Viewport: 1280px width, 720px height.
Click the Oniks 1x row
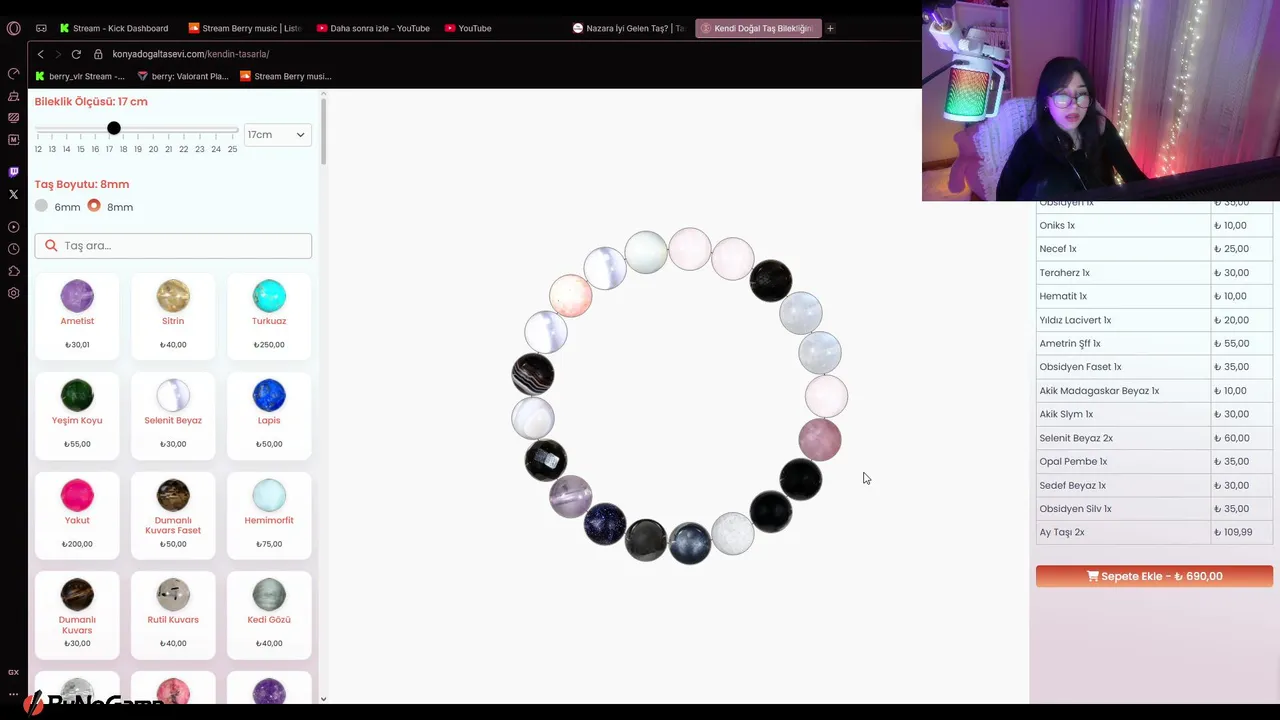point(1154,225)
